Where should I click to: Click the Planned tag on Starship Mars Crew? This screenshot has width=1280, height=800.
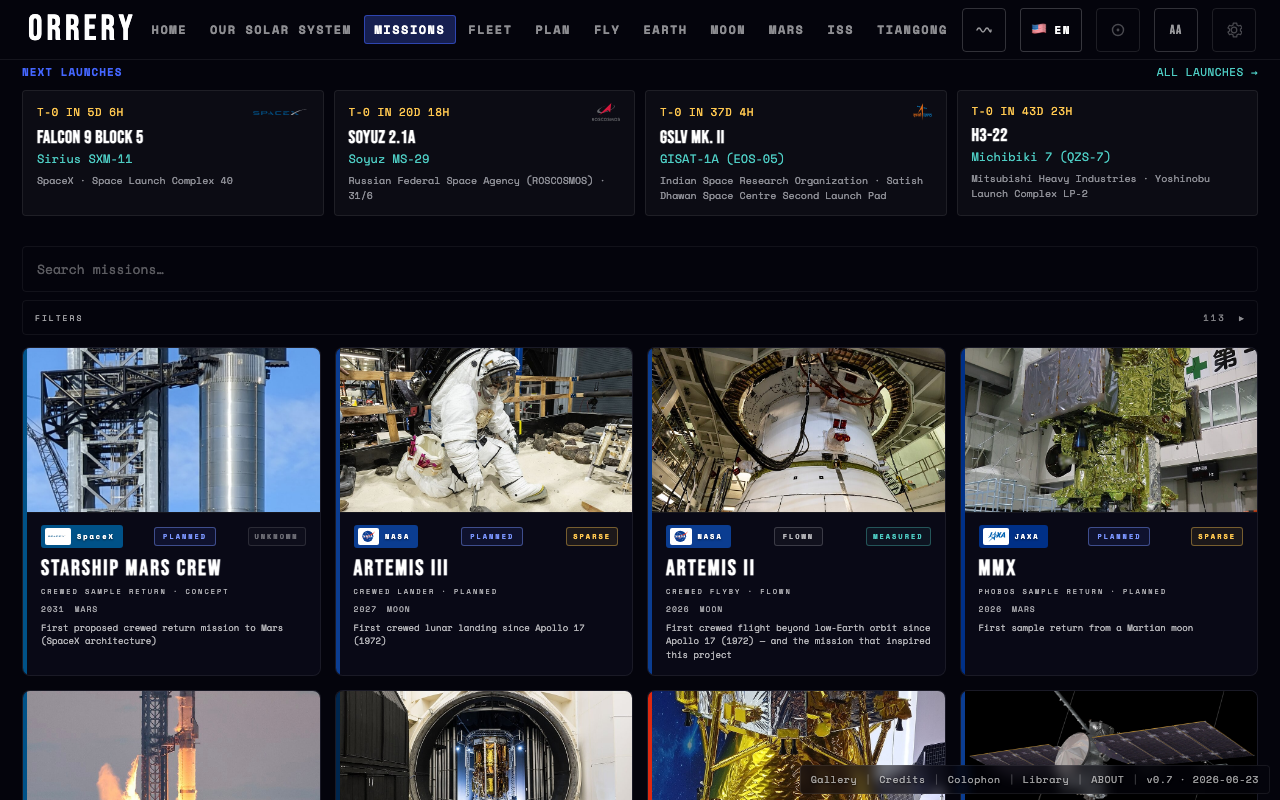[185, 537]
